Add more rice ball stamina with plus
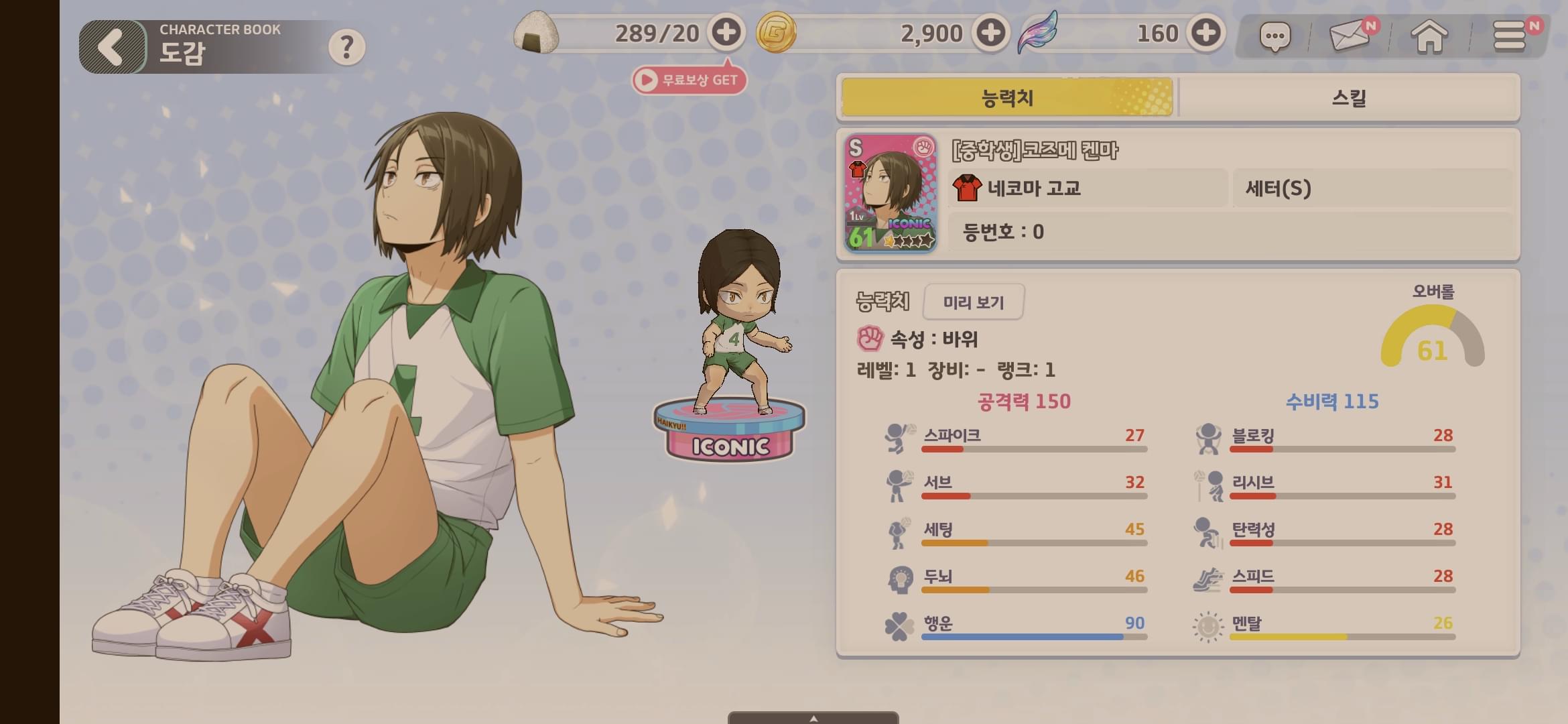The width and height of the screenshot is (1568, 724). click(726, 32)
